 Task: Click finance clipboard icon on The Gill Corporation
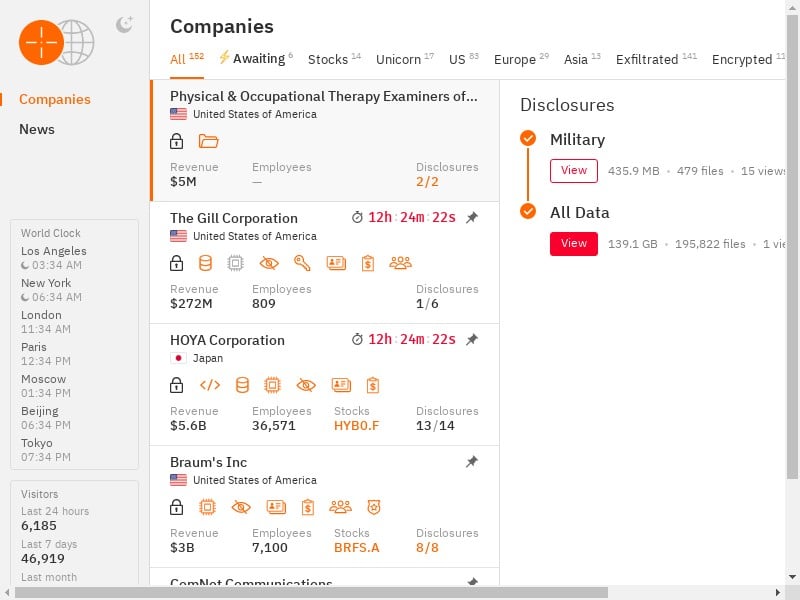tap(368, 263)
